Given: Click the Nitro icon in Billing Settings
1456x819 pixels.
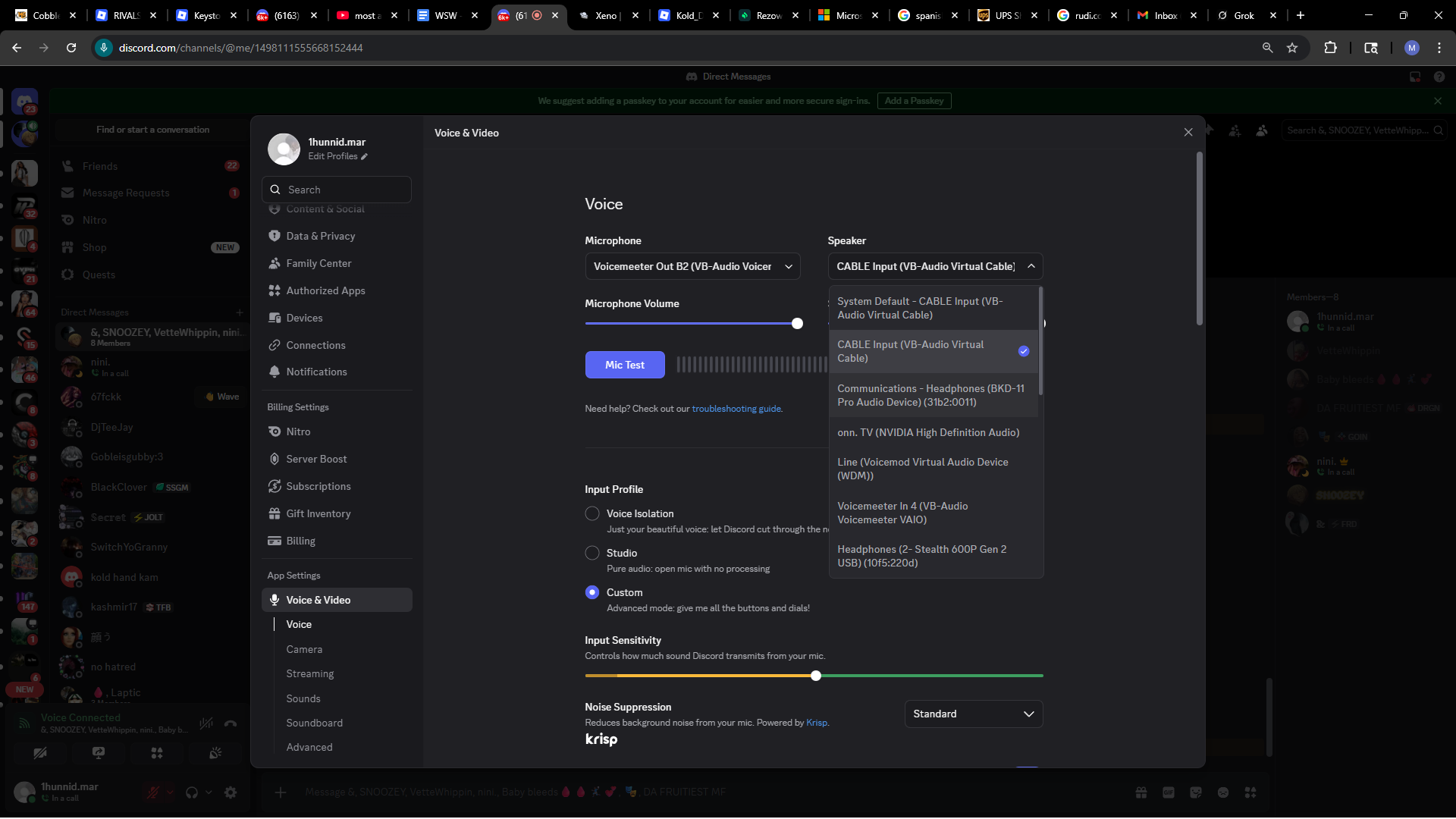Looking at the screenshot, I should point(275,431).
